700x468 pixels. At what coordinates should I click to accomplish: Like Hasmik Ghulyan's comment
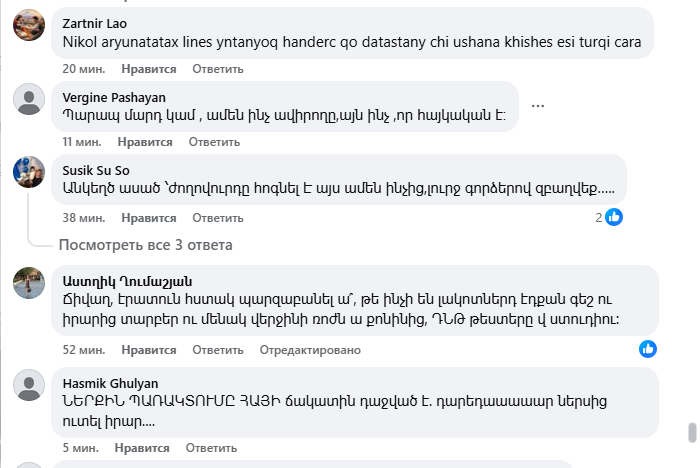tap(142, 449)
